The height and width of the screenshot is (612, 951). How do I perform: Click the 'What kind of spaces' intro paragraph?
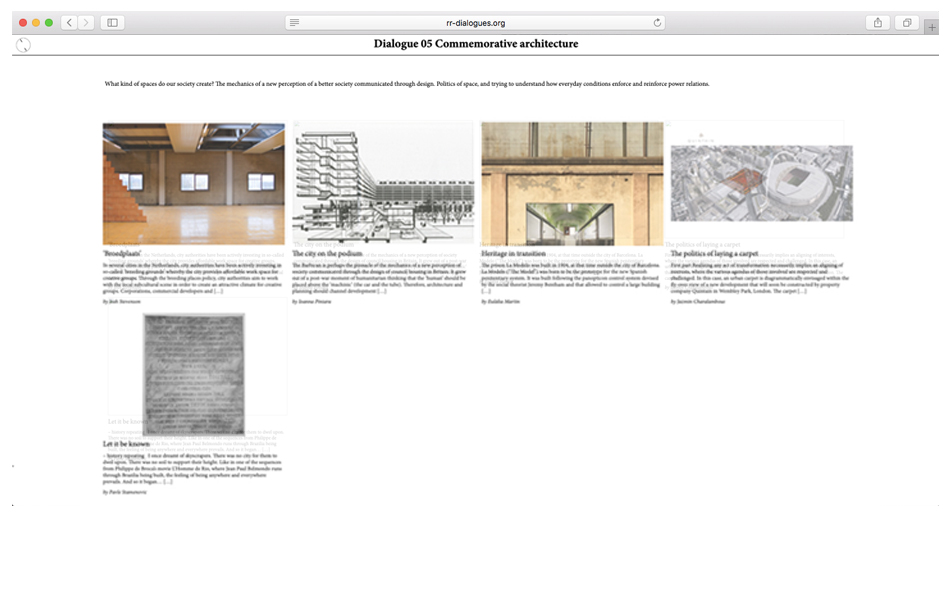407,84
